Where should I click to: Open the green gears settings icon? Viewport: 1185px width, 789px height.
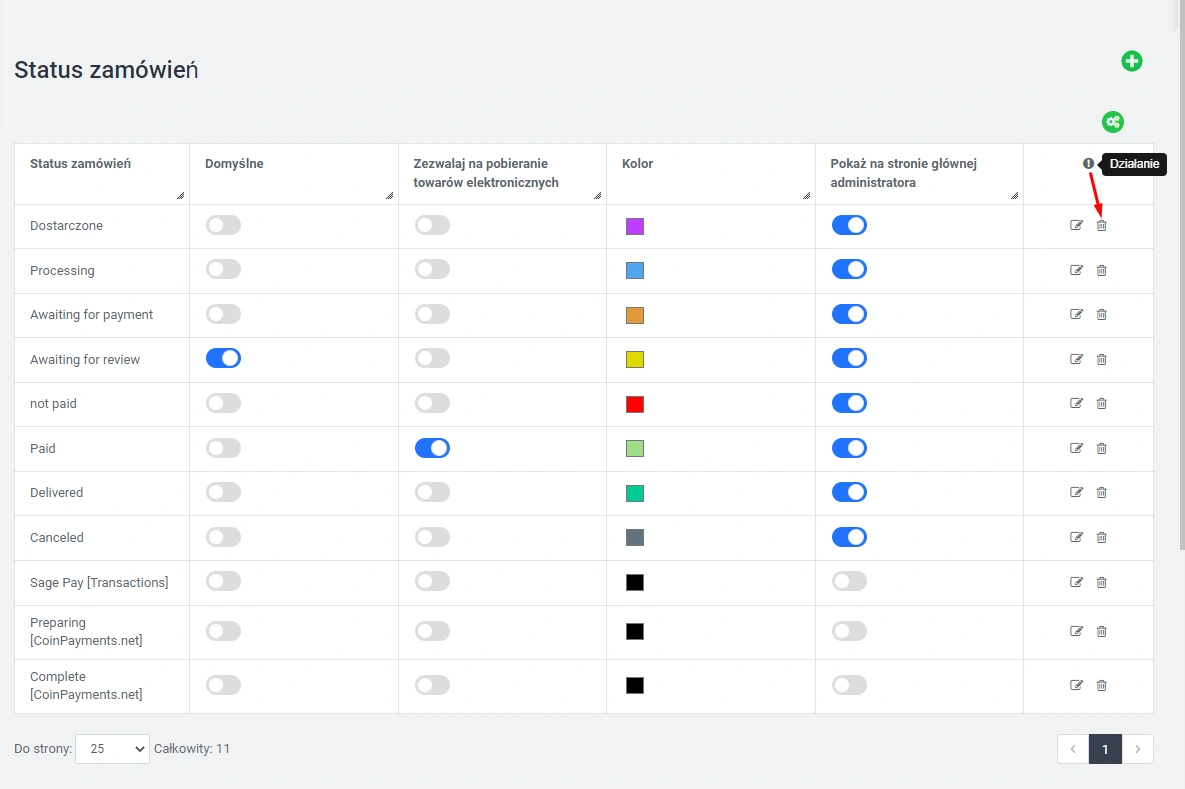click(1113, 122)
